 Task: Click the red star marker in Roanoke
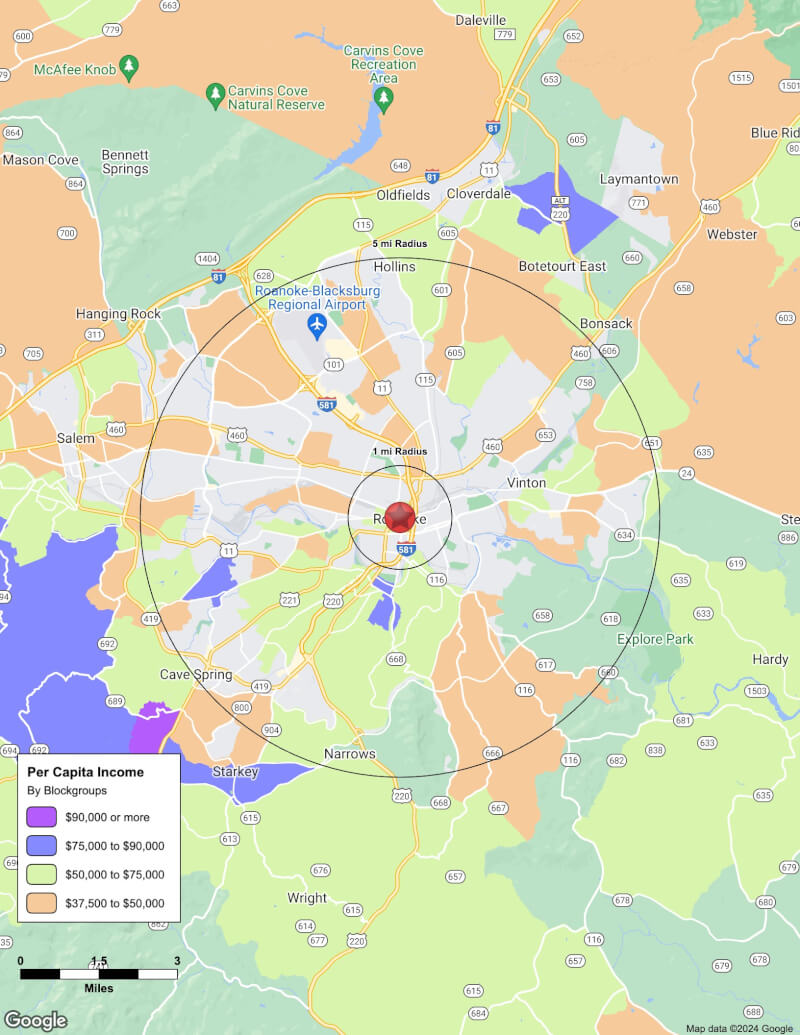[400, 517]
